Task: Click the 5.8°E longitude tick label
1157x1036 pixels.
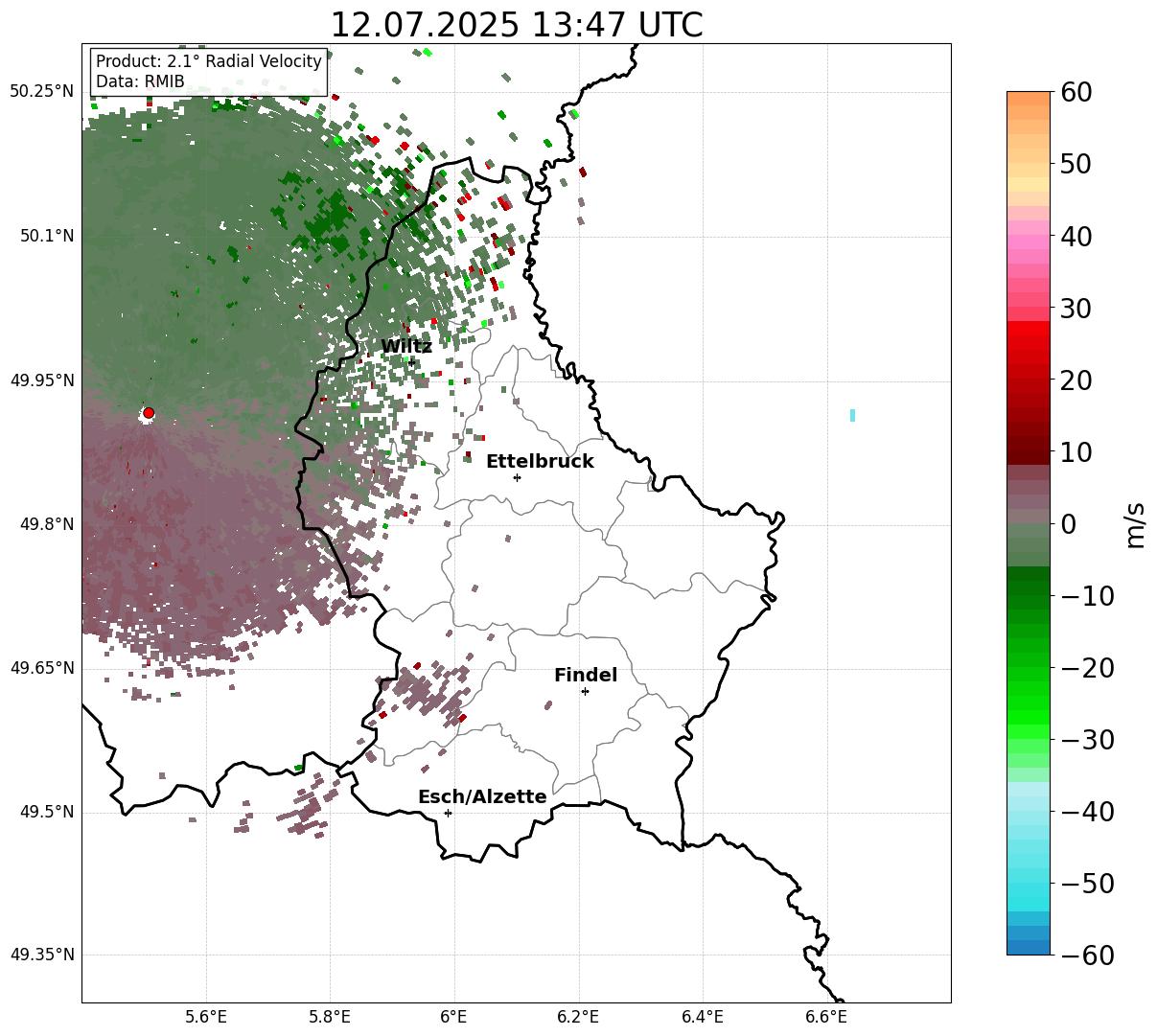Action: [x=330, y=1017]
